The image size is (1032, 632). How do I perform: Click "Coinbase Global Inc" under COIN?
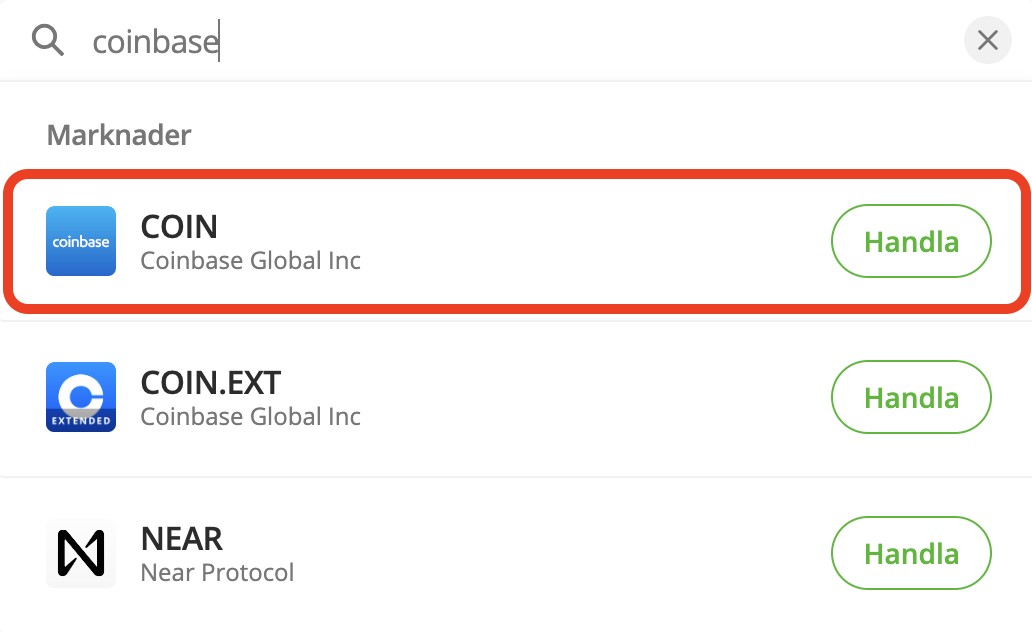click(x=250, y=261)
